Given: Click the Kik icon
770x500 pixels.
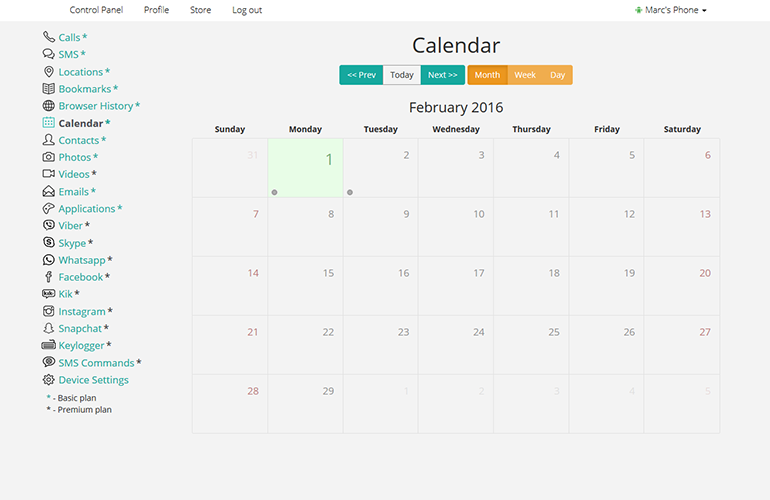Looking at the screenshot, I should point(49,294).
